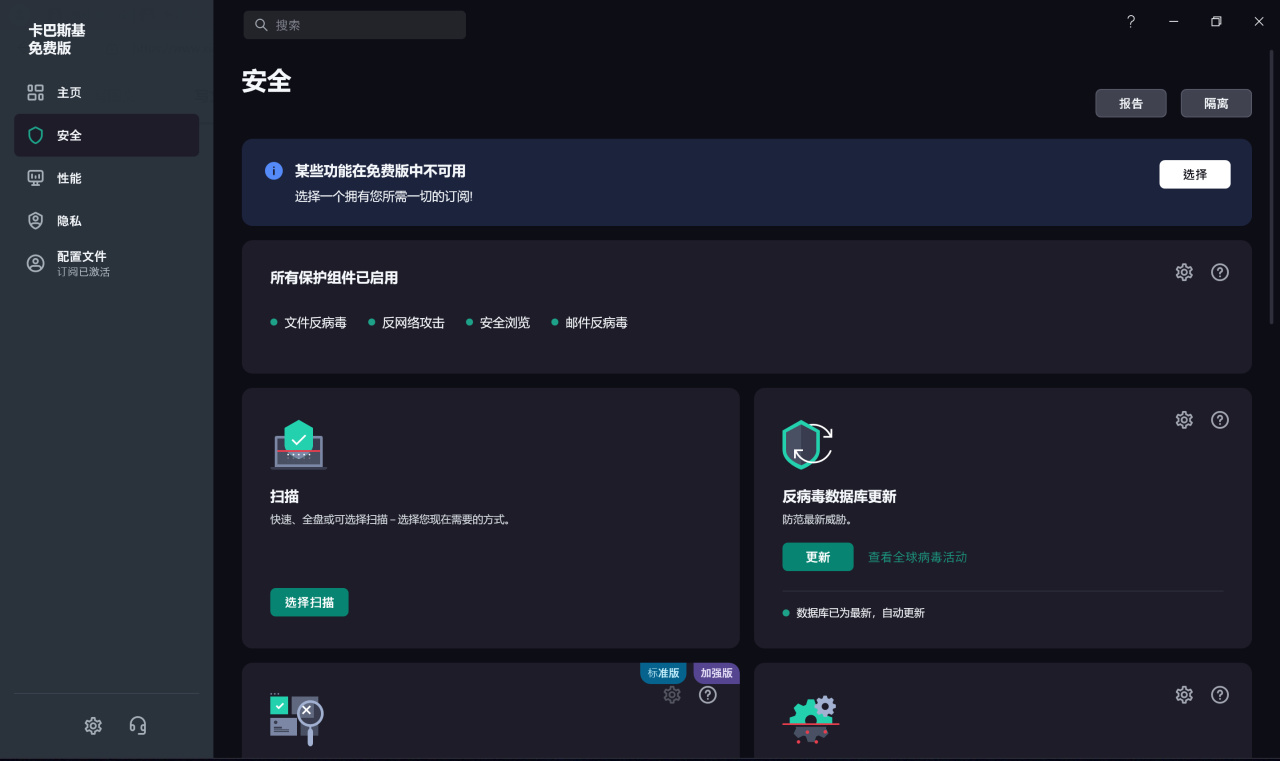Click the 文件反病毒 component label
Screen dimensions: 1280x761
tap(315, 323)
